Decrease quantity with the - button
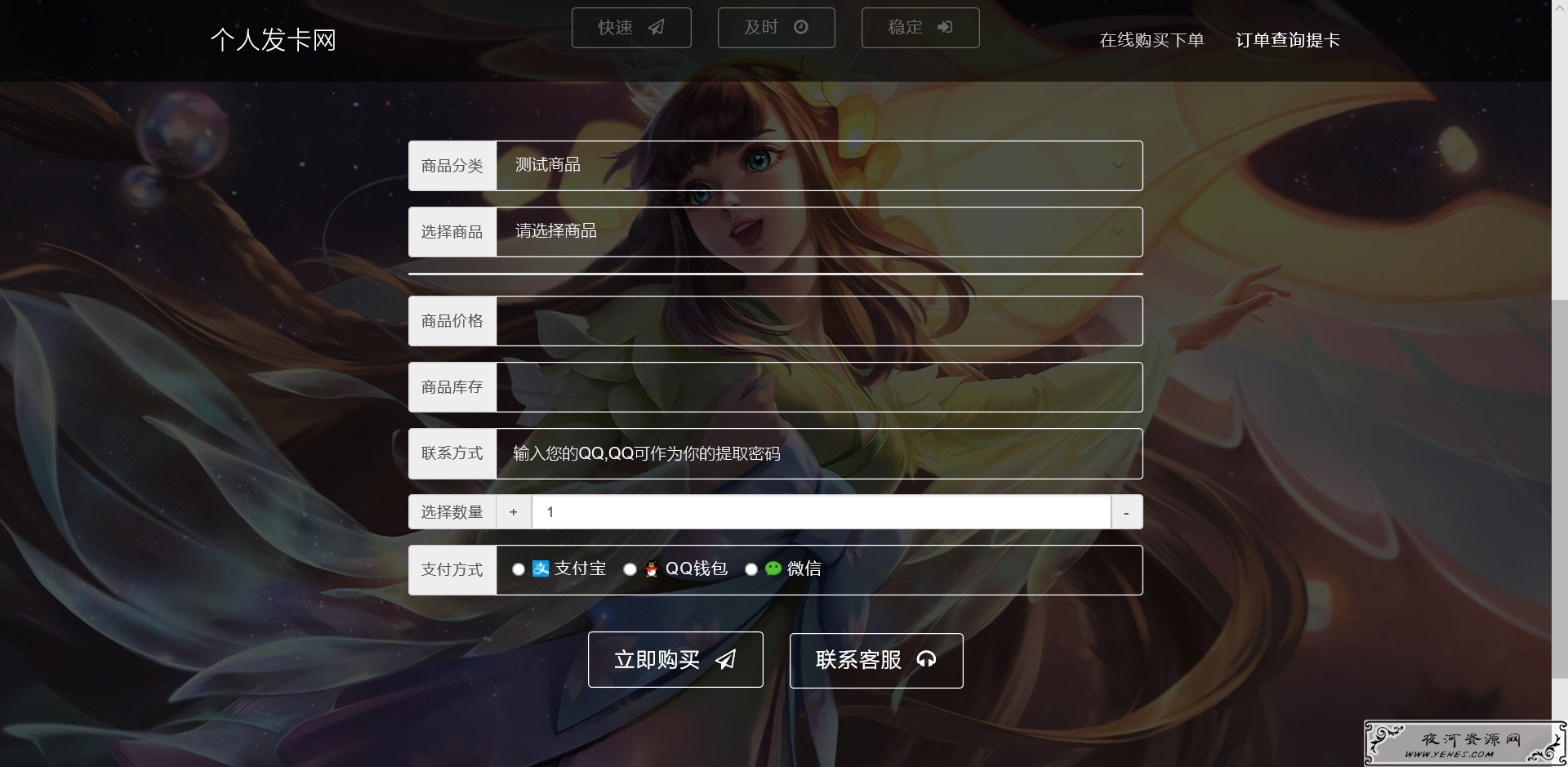Image resolution: width=1568 pixels, height=767 pixels. click(x=1126, y=512)
